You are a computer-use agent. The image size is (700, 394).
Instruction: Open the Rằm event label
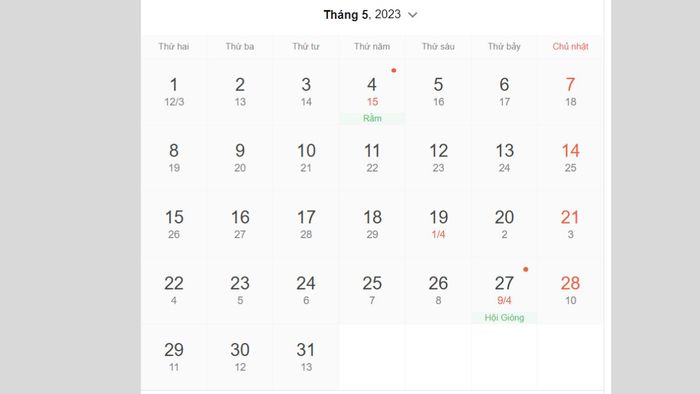(x=372, y=118)
